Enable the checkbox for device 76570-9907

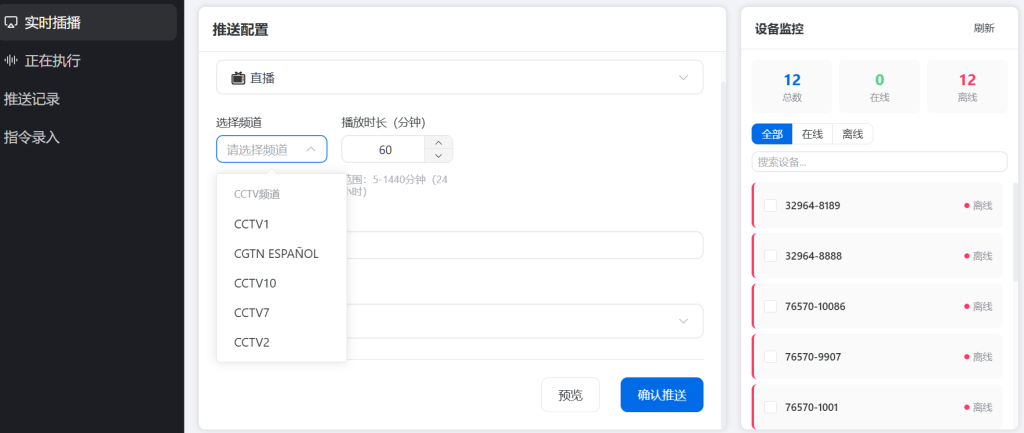(770, 356)
